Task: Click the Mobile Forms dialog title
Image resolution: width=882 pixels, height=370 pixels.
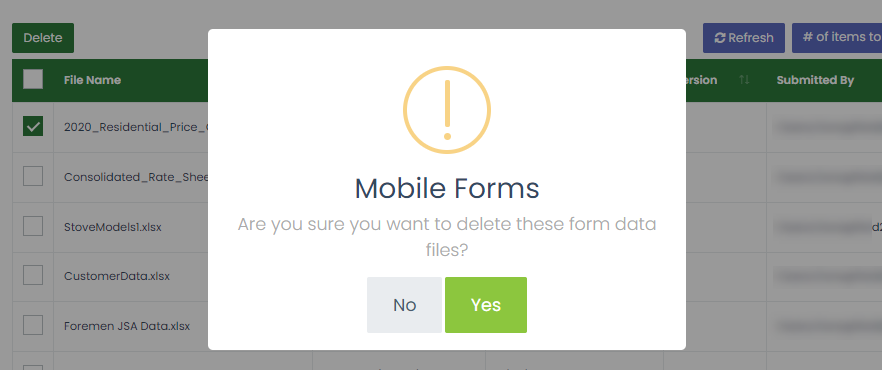Action: pos(447,188)
